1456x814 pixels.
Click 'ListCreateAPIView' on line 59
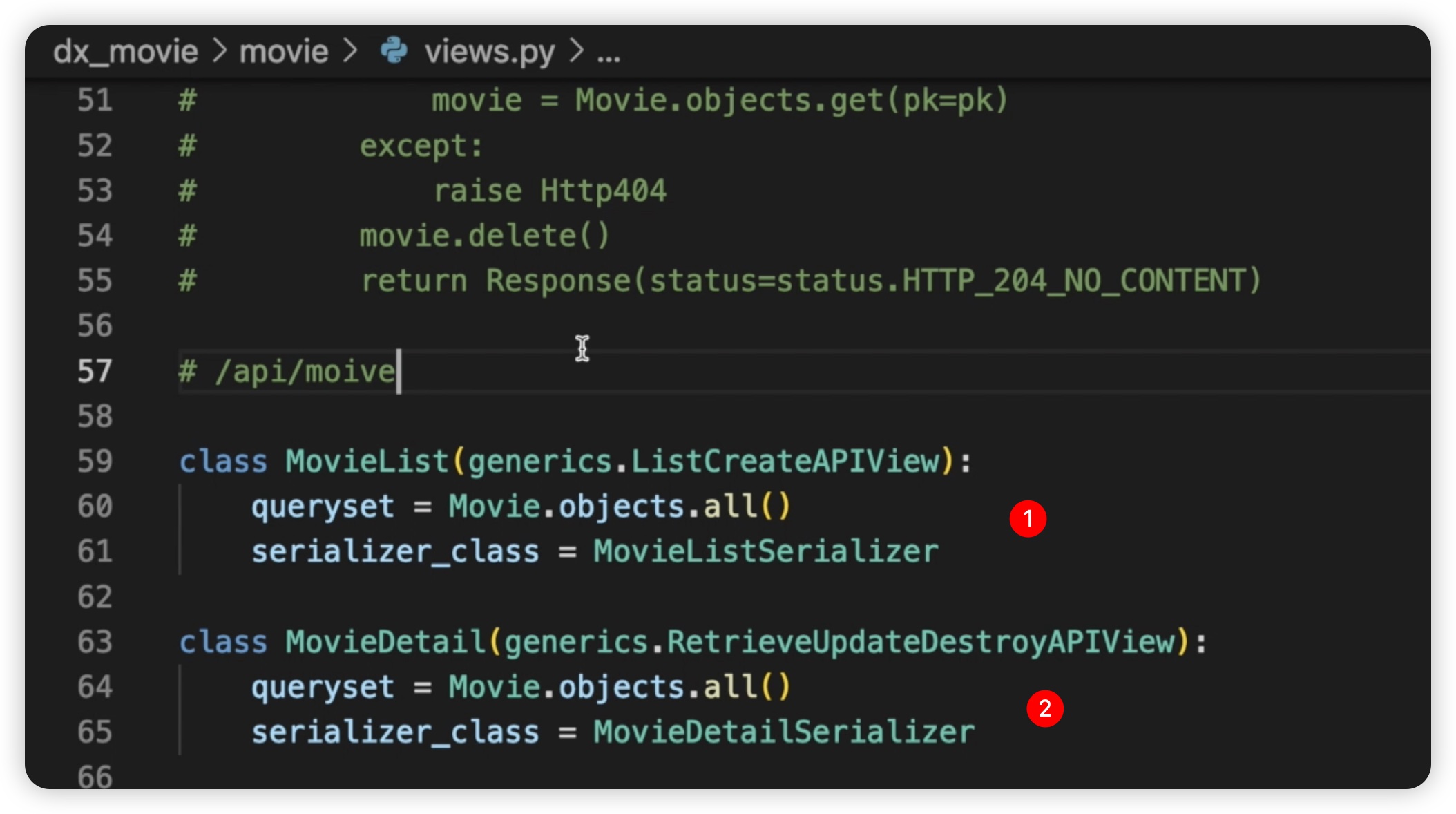[x=787, y=462]
